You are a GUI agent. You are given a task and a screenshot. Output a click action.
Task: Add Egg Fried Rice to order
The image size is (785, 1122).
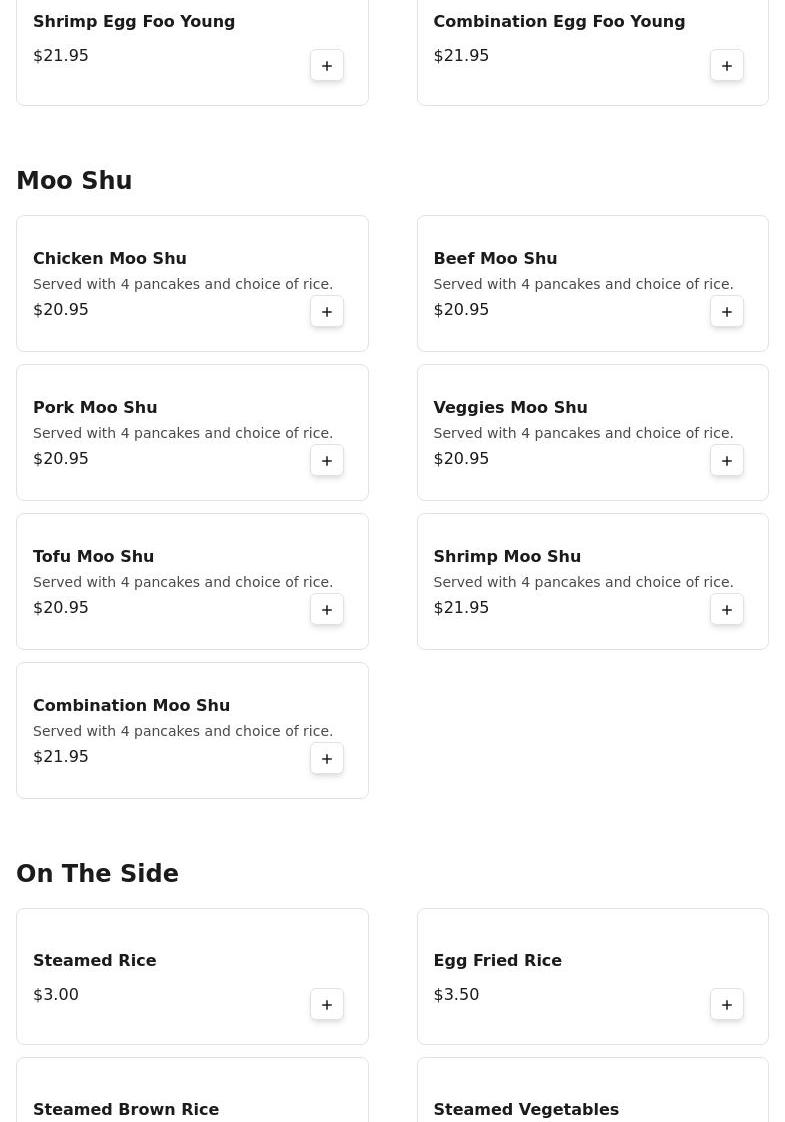[727, 1005]
